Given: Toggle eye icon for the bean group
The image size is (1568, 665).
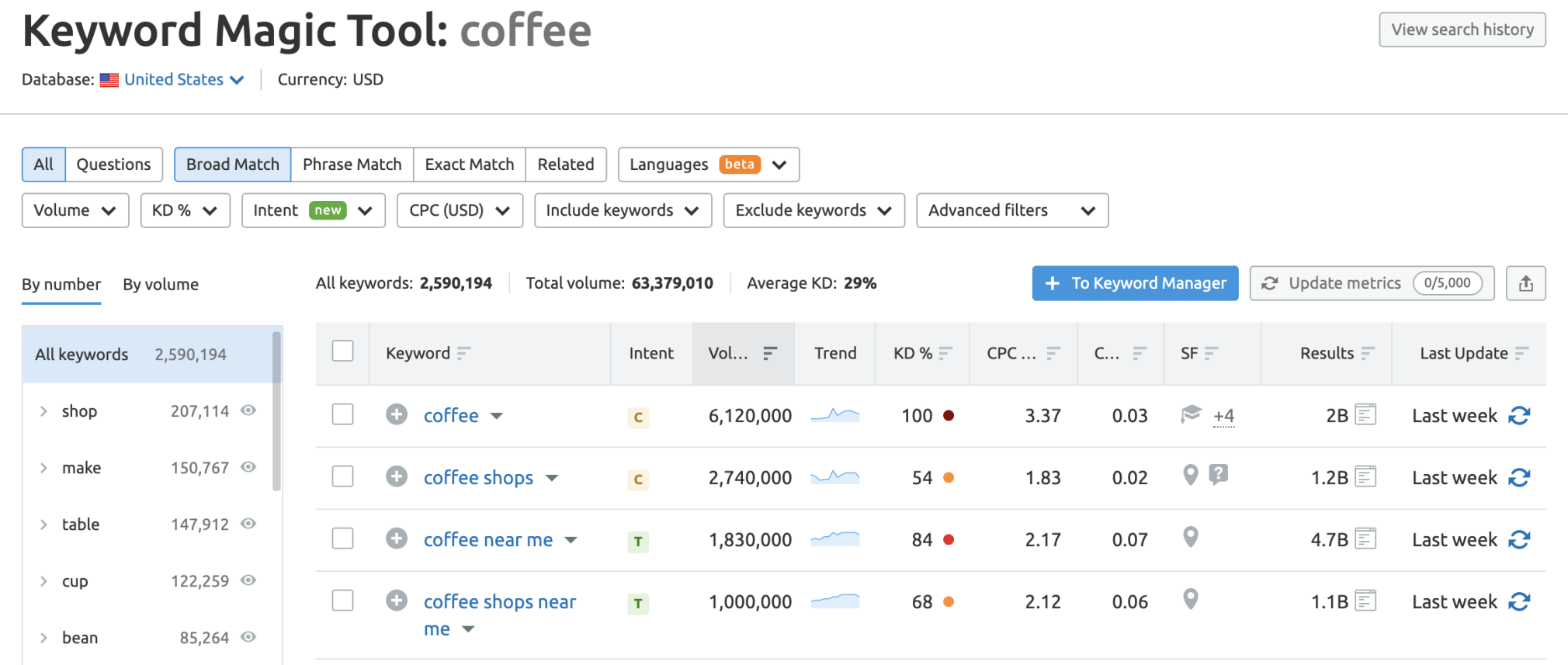Looking at the screenshot, I should (x=248, y=637).
